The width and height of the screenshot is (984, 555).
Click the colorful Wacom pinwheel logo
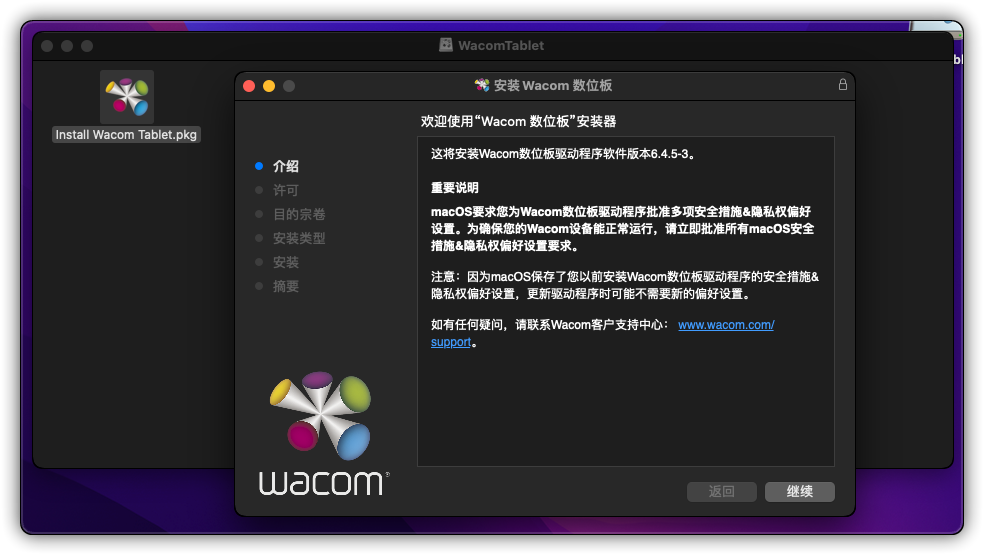tap(319, 414)
